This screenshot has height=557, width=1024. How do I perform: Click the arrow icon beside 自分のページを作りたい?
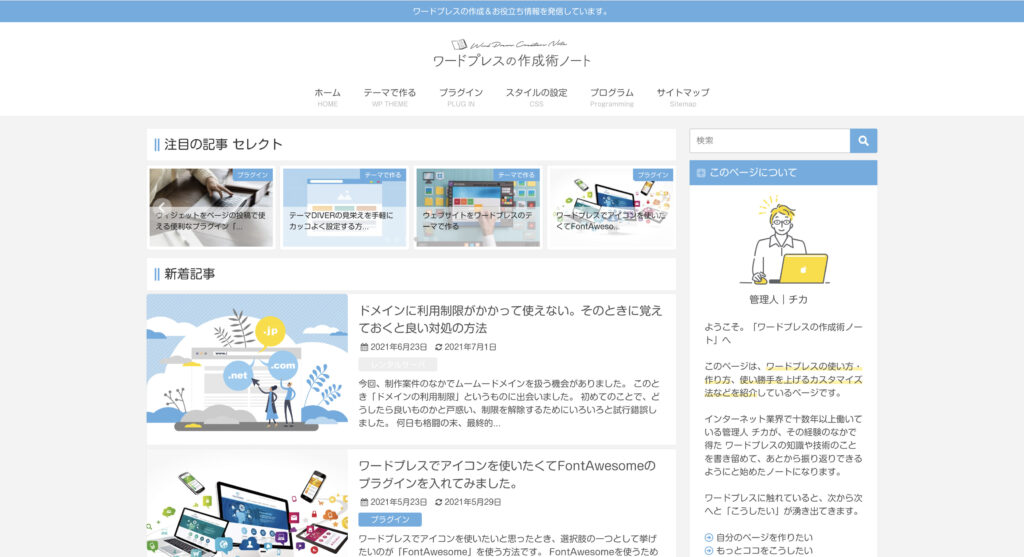[x=708, y=537]
